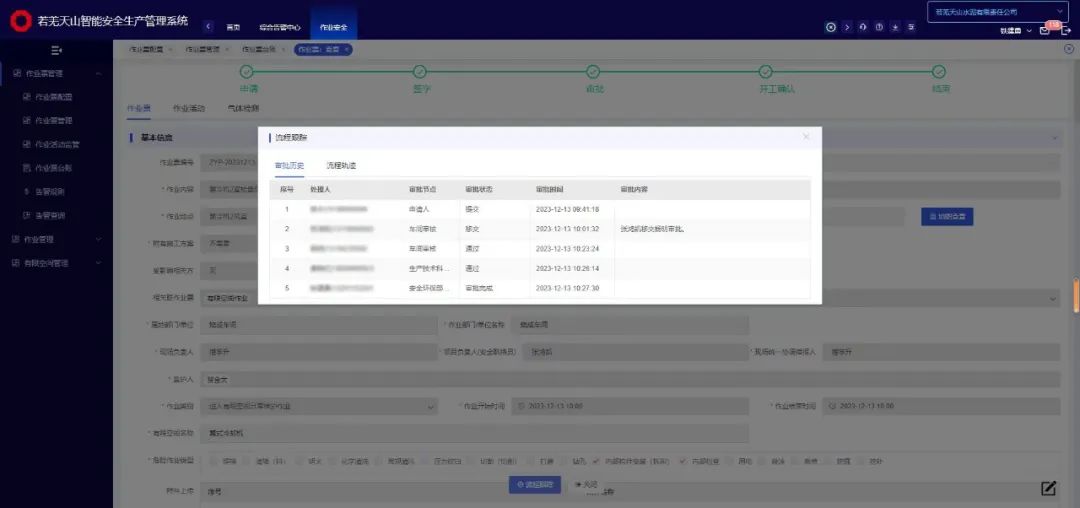
Task: Click the edit pencil icon at bottom right
Action: (1048, 488)
